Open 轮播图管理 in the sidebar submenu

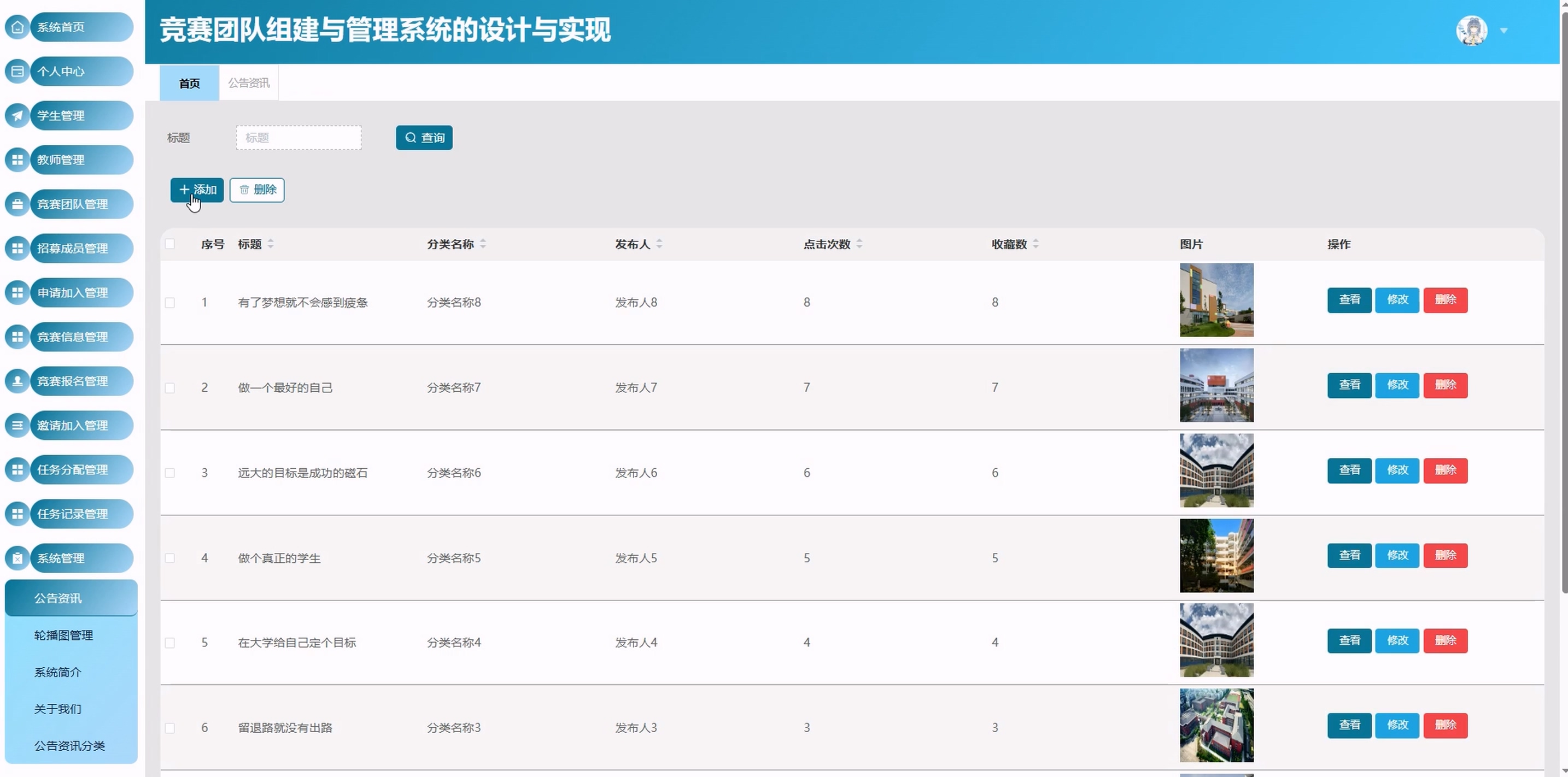click(63, 635)
